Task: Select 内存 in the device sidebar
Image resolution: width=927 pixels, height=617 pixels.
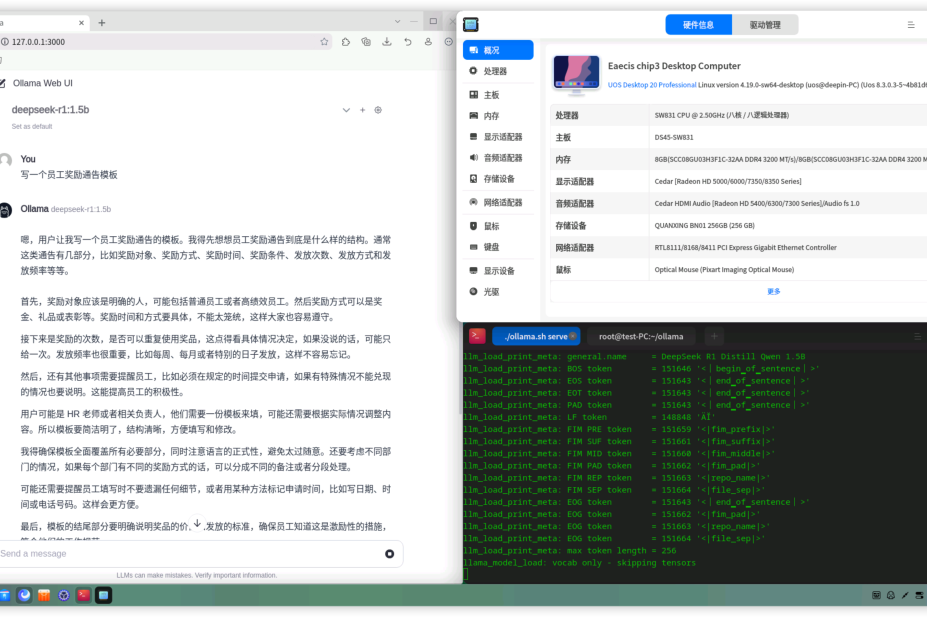Action: pyautogui.click(x=498, y=116)
